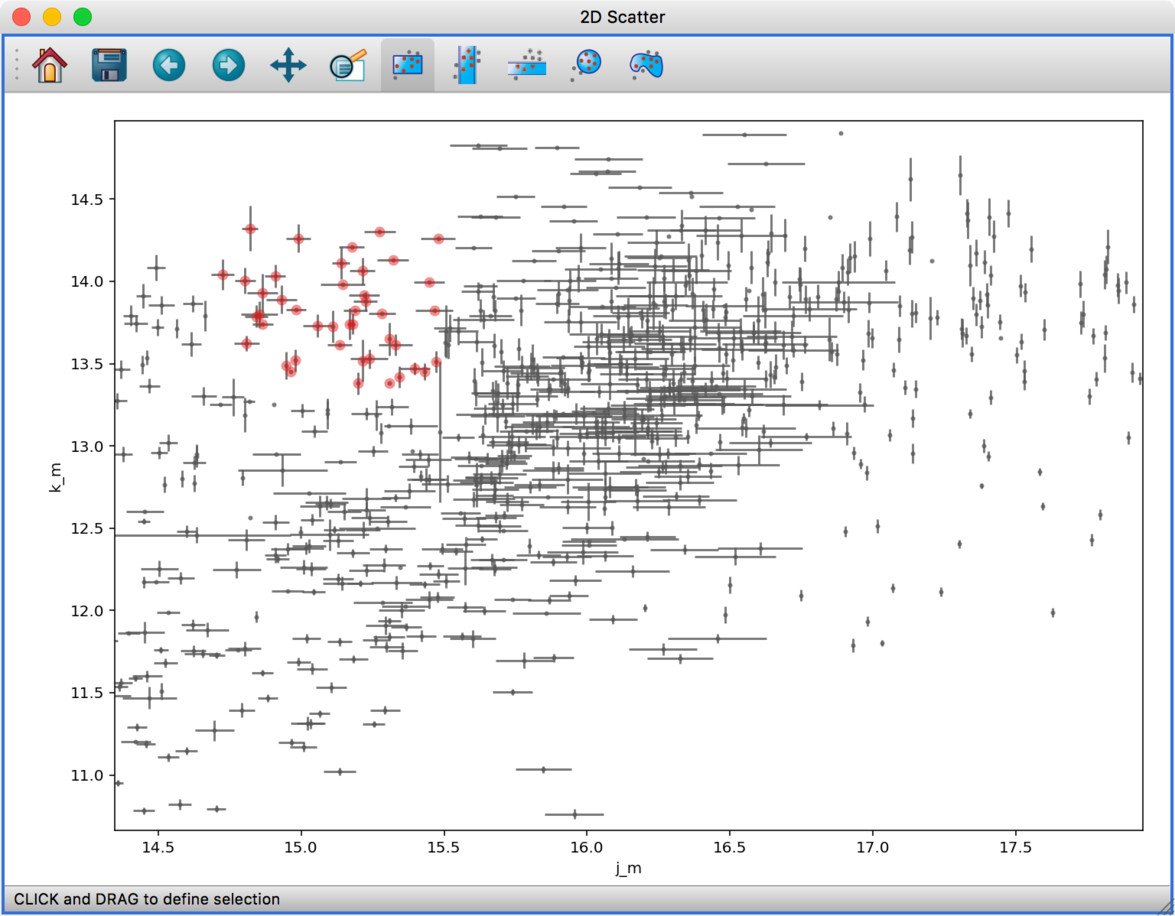Click the k_m y-axis label
Image resolution: width=1175 pixels, height=916 pixels.
point(55,477)
